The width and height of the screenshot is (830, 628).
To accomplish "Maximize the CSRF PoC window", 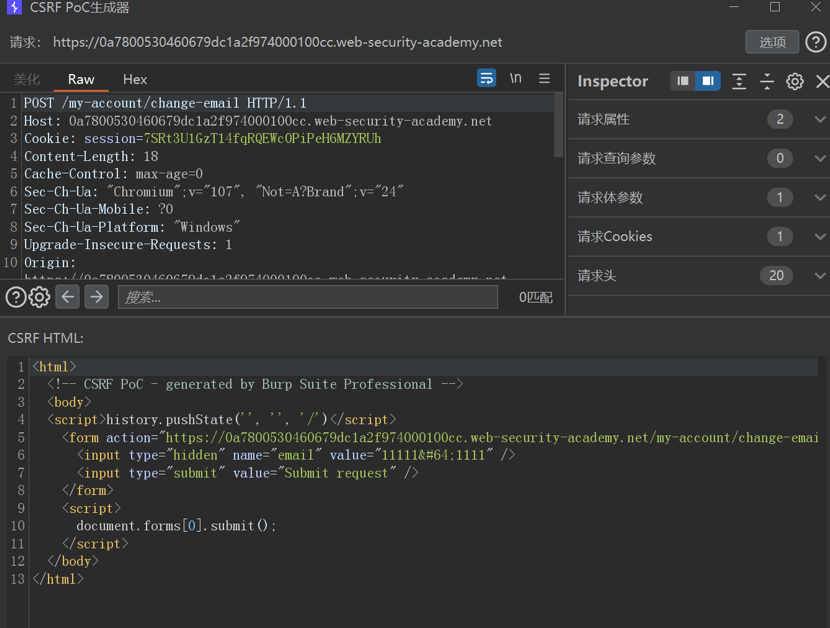I will click(x=774, y=7).
